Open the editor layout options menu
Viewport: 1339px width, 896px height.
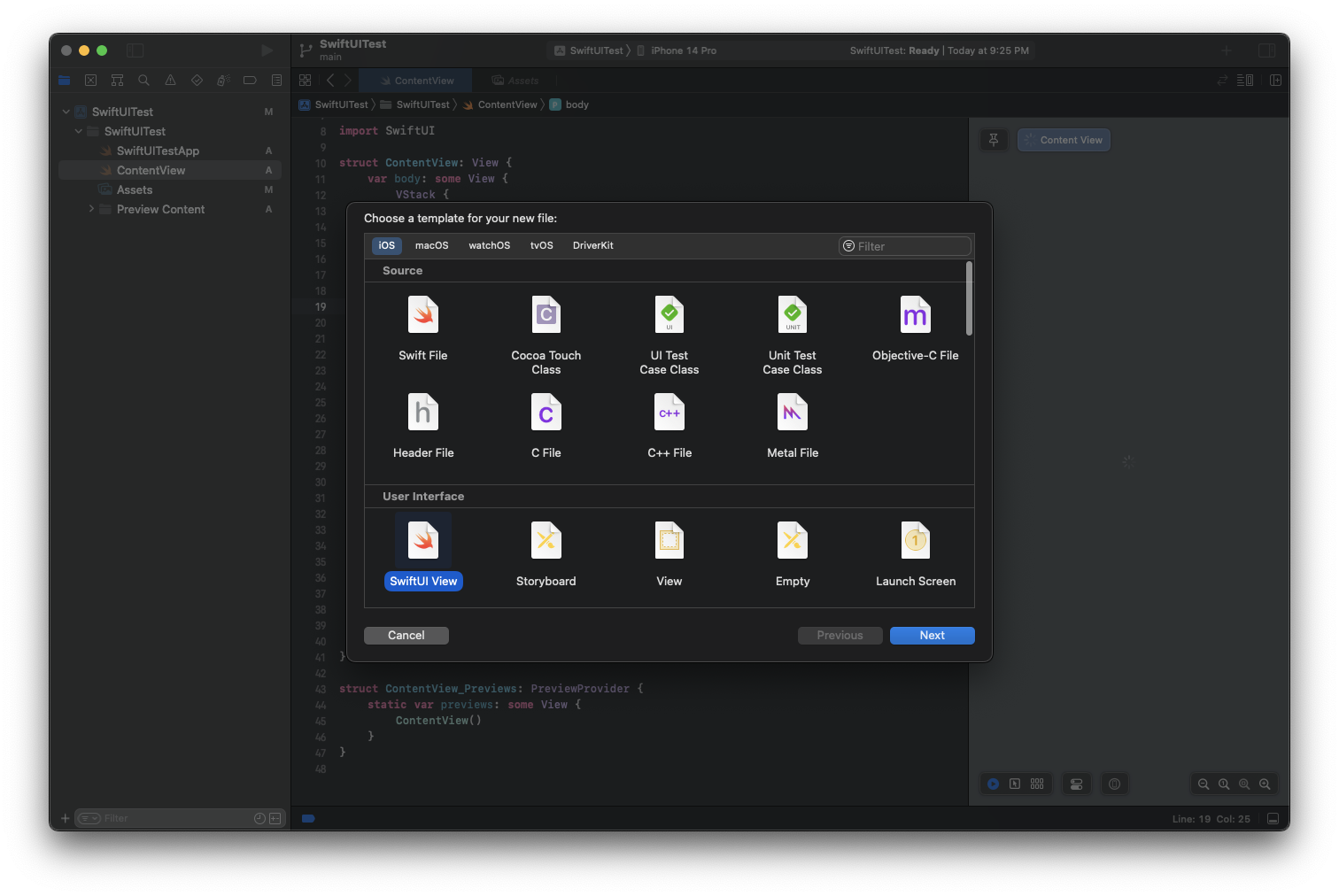(x=1244, y=81)
